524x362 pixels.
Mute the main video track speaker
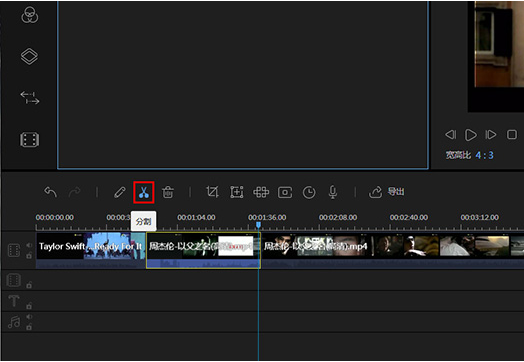click(x=29, y=245)
